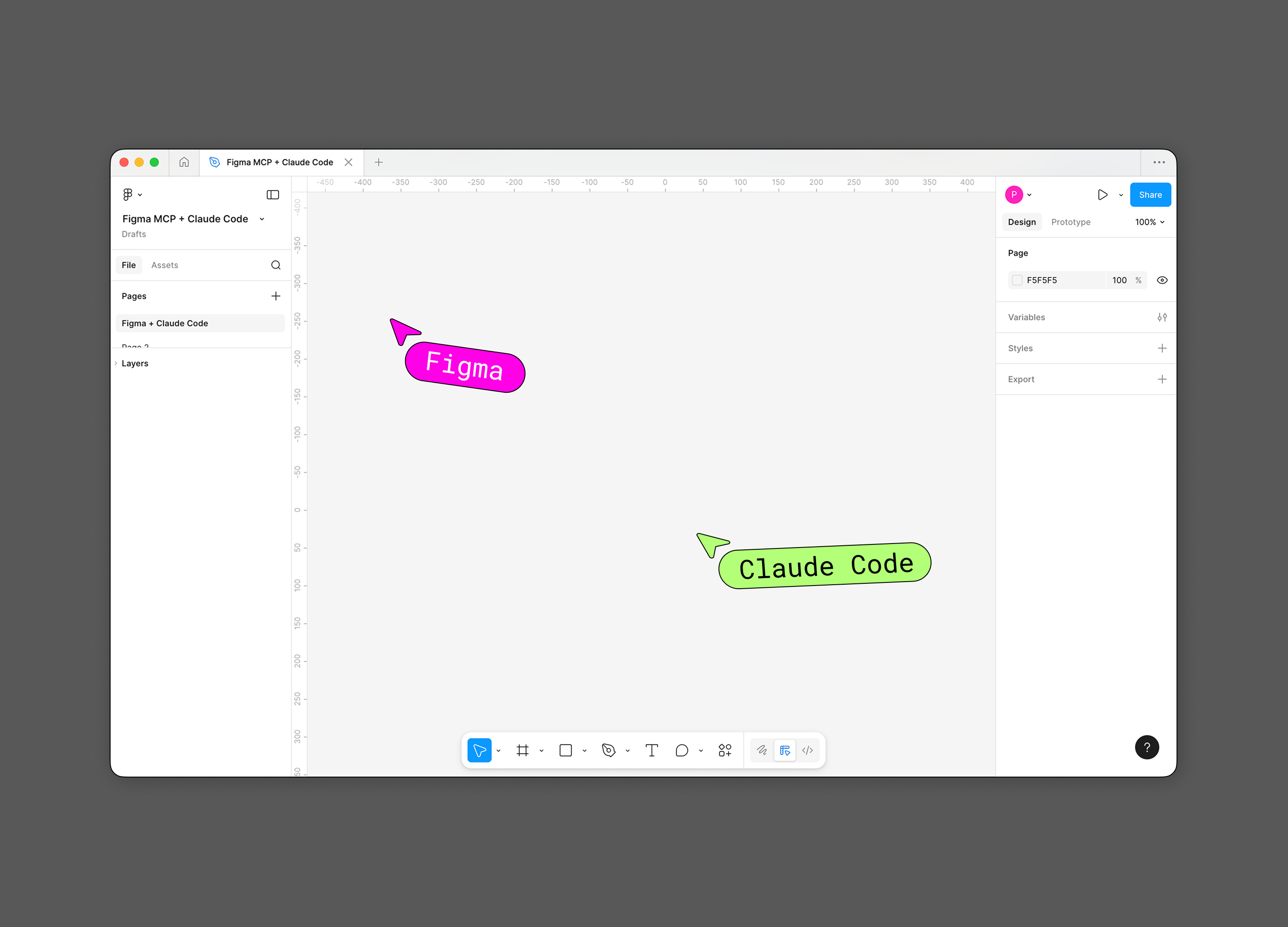Switch to Dev Mode toggle in toolbar
Image resolution: width=1288 pixels, height=927 pixels.
tap(808, 751)
